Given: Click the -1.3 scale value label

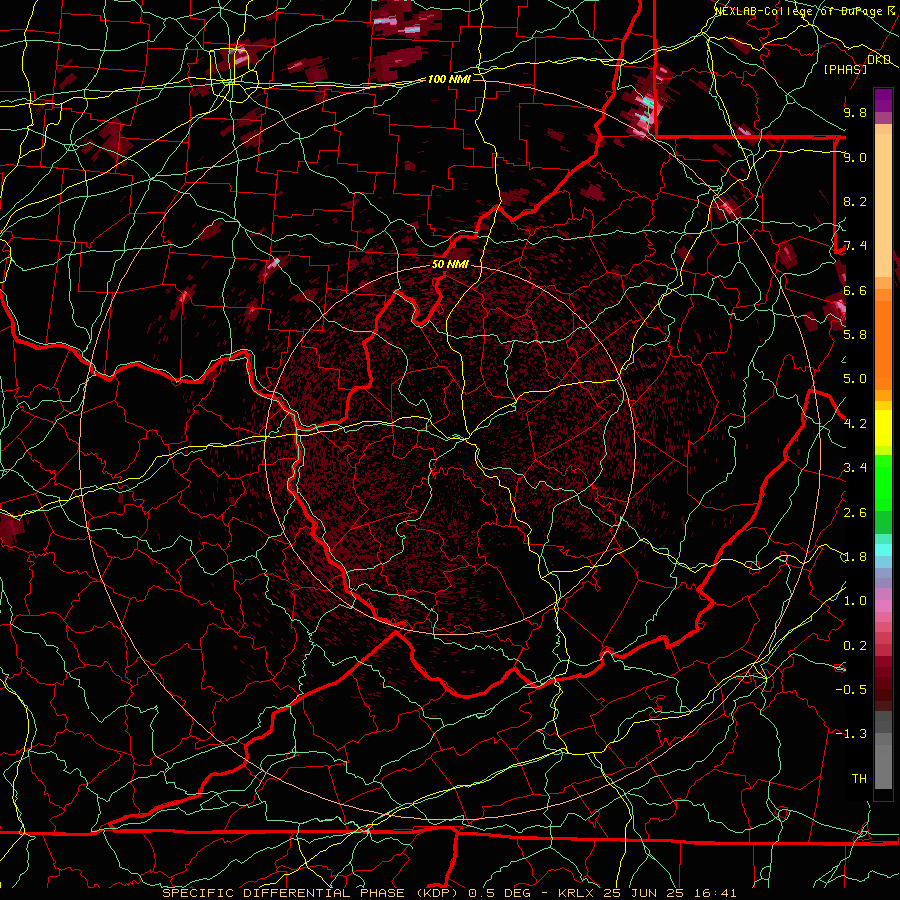Looking at the screenshot, I should (x=851, y=734).
